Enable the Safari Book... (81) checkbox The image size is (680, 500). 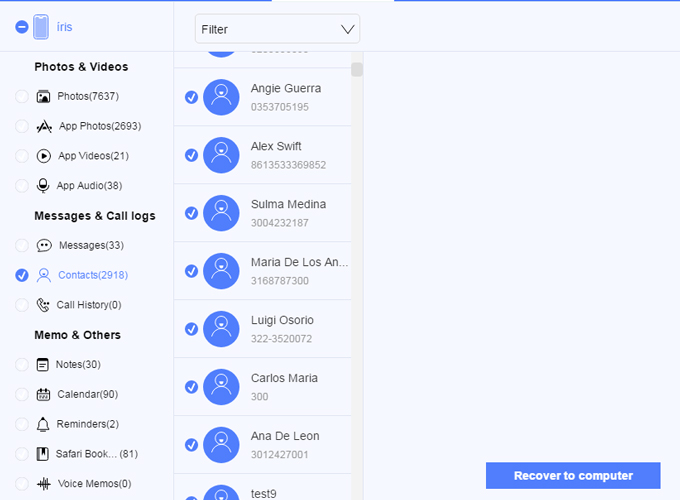pos(22,454)
